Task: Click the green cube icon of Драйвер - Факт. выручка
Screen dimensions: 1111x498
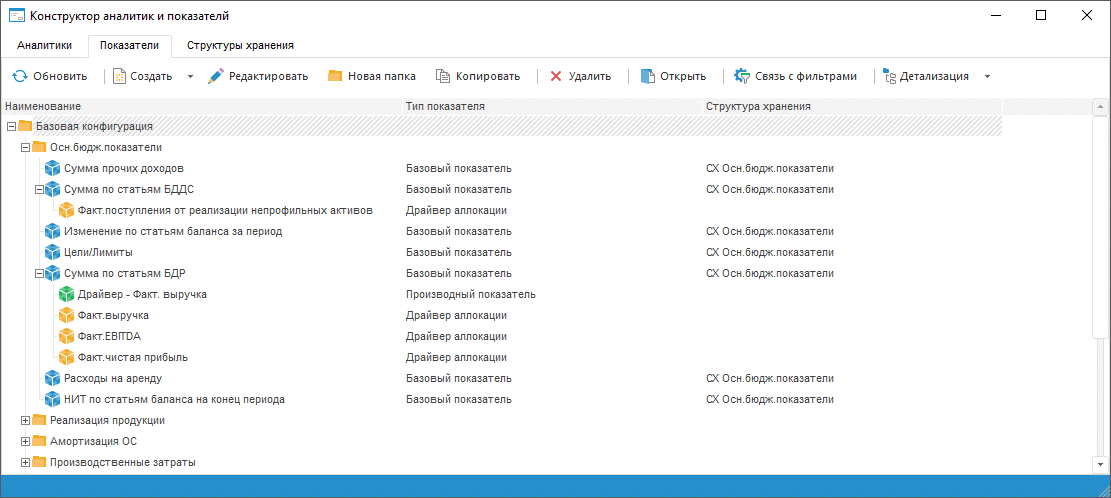Action: [x=67, y=294]
